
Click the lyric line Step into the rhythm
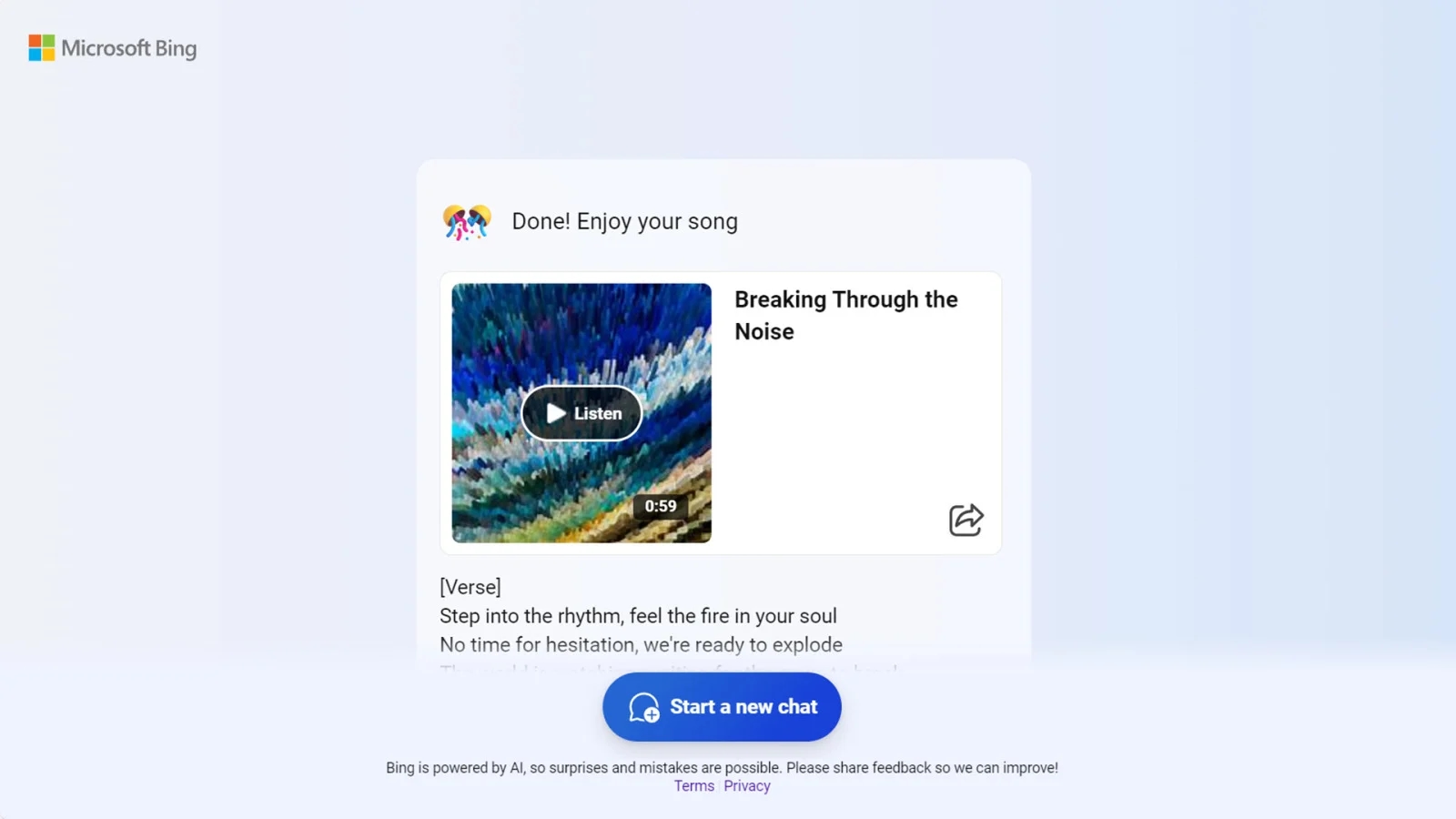tap(638, 616)
